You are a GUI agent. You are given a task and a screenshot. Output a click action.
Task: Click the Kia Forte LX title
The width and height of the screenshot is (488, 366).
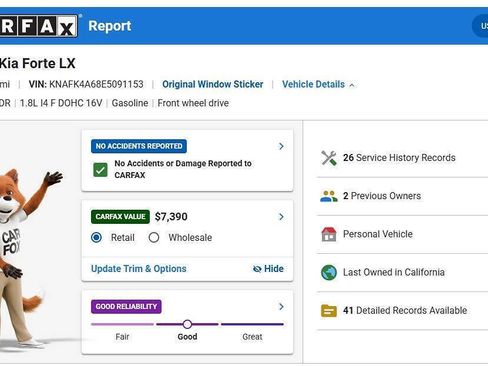click(x=37, y=63)
